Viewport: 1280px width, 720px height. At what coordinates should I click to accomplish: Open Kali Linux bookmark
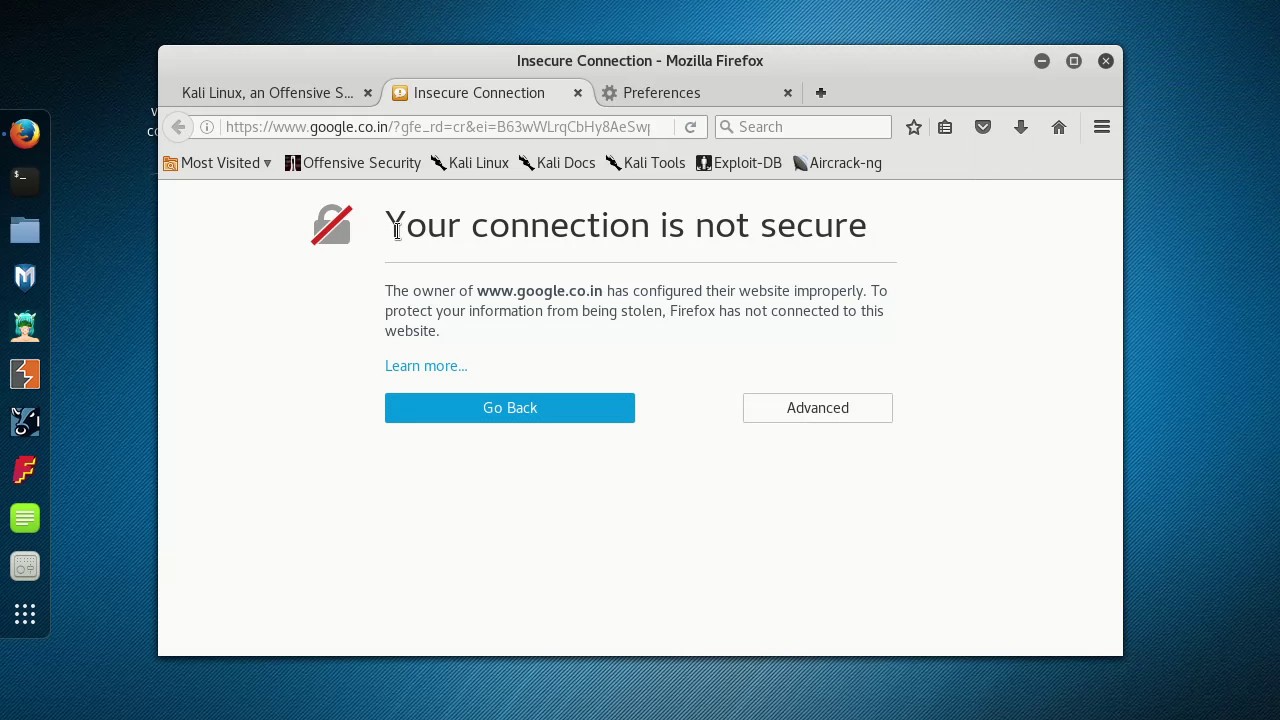point(469,163)
